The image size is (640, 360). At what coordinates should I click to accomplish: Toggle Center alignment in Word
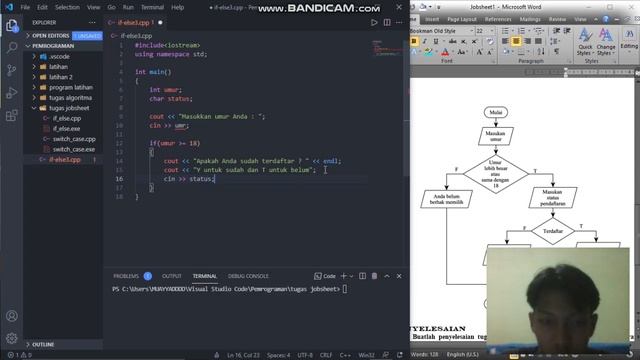pos(516,41)
